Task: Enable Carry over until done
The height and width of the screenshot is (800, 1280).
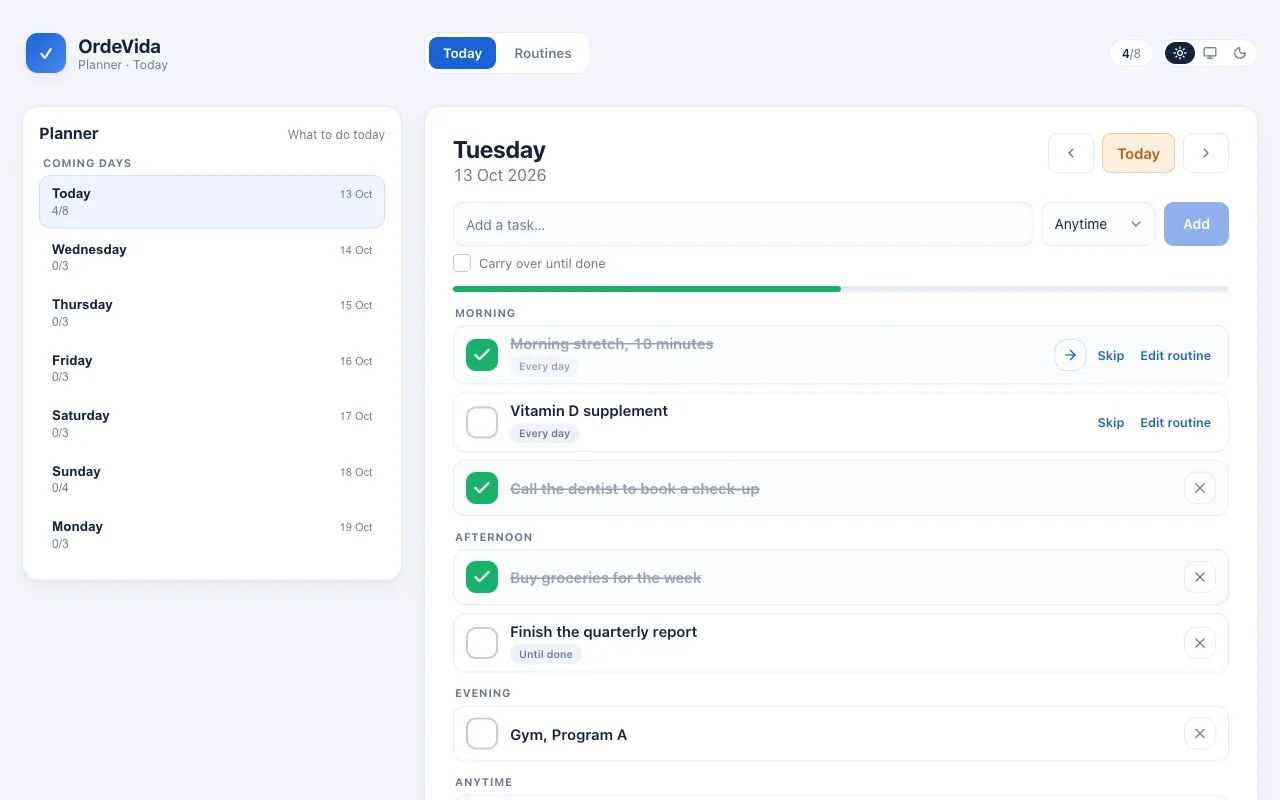Action: pos(462,263)
